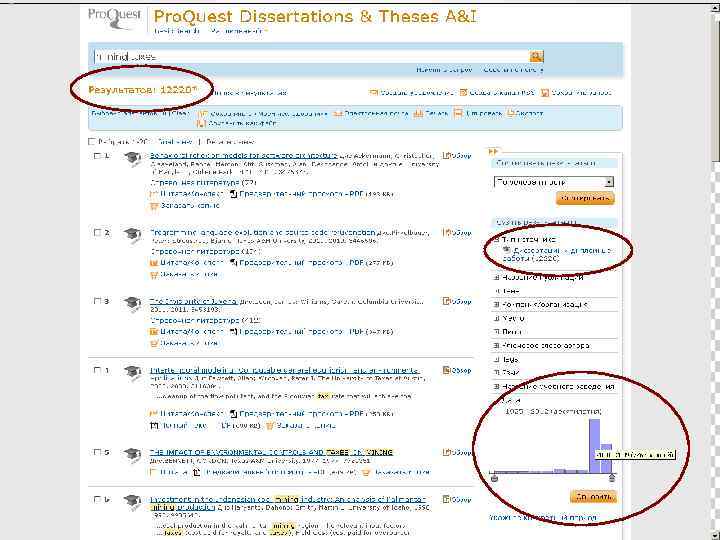Click the citation/abstract icon under result 3
This screenshot has width=720, height=540.
[154, 332]
